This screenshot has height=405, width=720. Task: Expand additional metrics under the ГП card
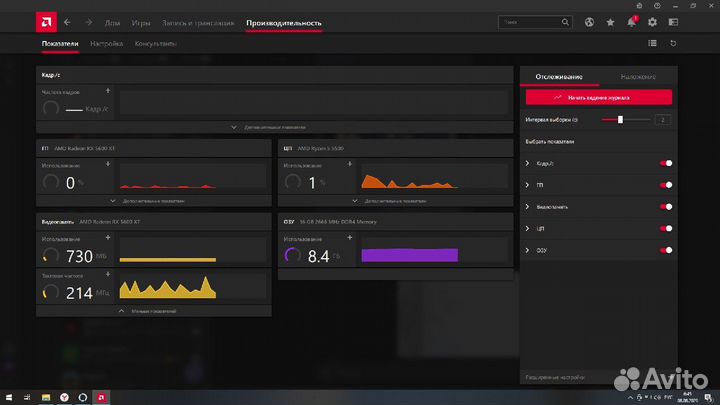click(153, 201)
